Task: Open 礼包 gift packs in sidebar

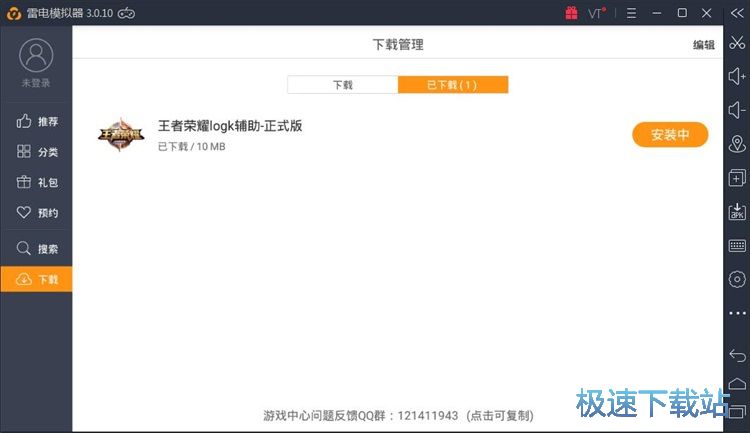Action: point(36,182)
